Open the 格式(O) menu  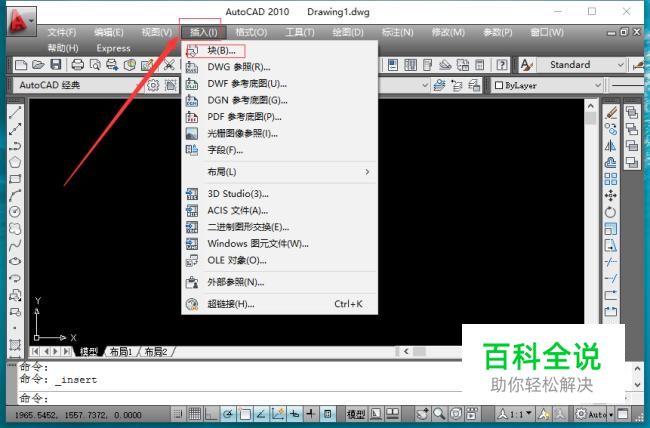(x=251, y=32)
